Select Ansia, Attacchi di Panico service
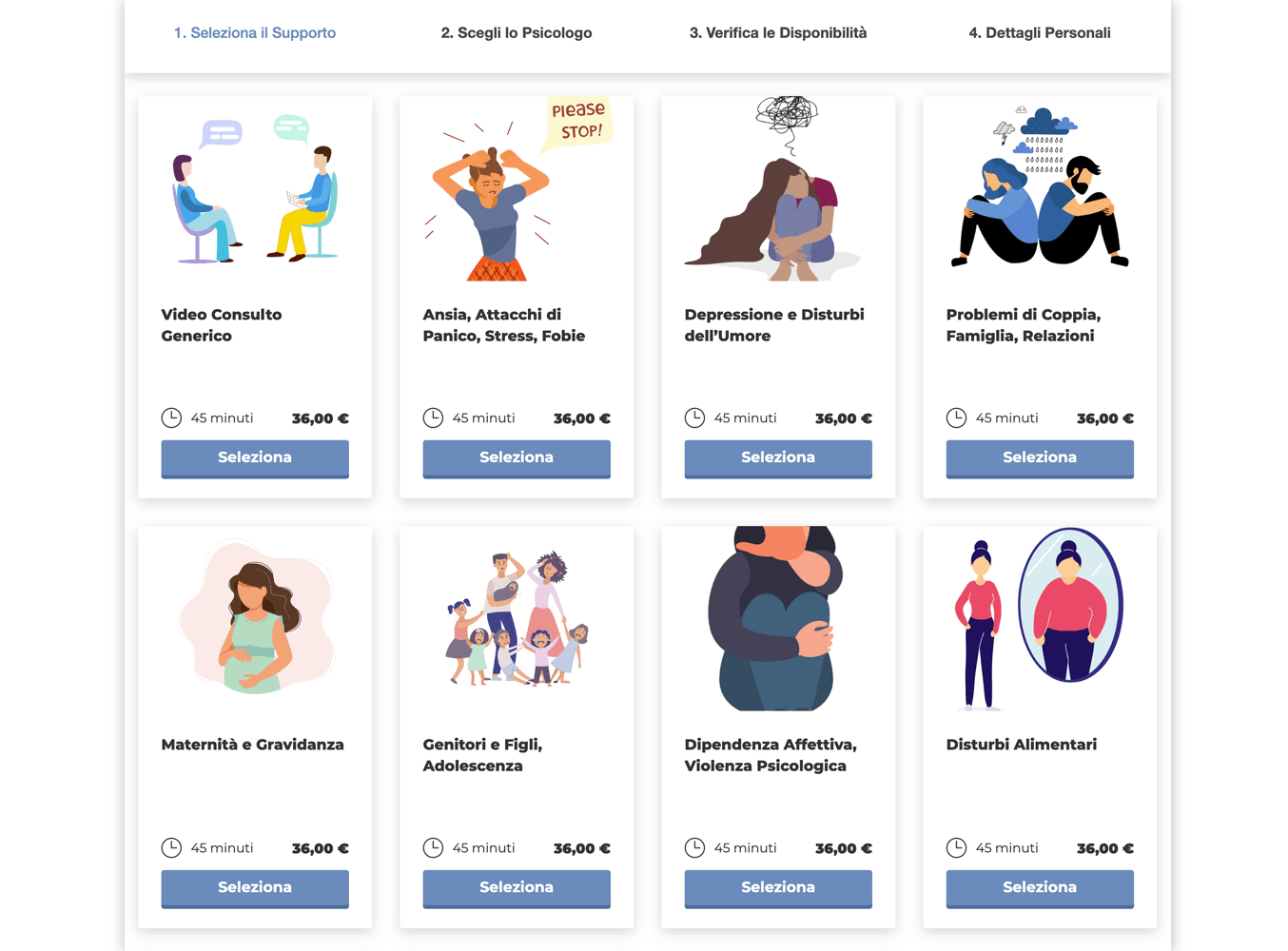Image resolution: width=1288 pixels, height=951 pixels. click(x=517, y=458)
